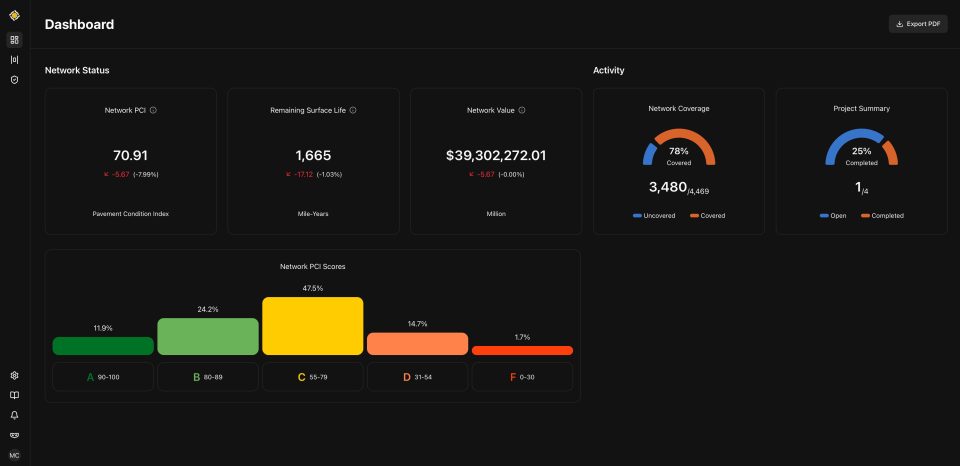Select the grade F 0-30 card
Viewport: 960px width, 466px height.
point(522,377)
